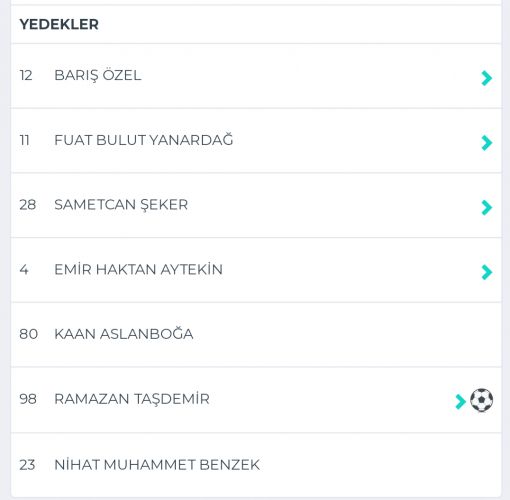Open Kaan Aslanboğa player entry
The image size is (510, 500).
(x=124, y=334)
